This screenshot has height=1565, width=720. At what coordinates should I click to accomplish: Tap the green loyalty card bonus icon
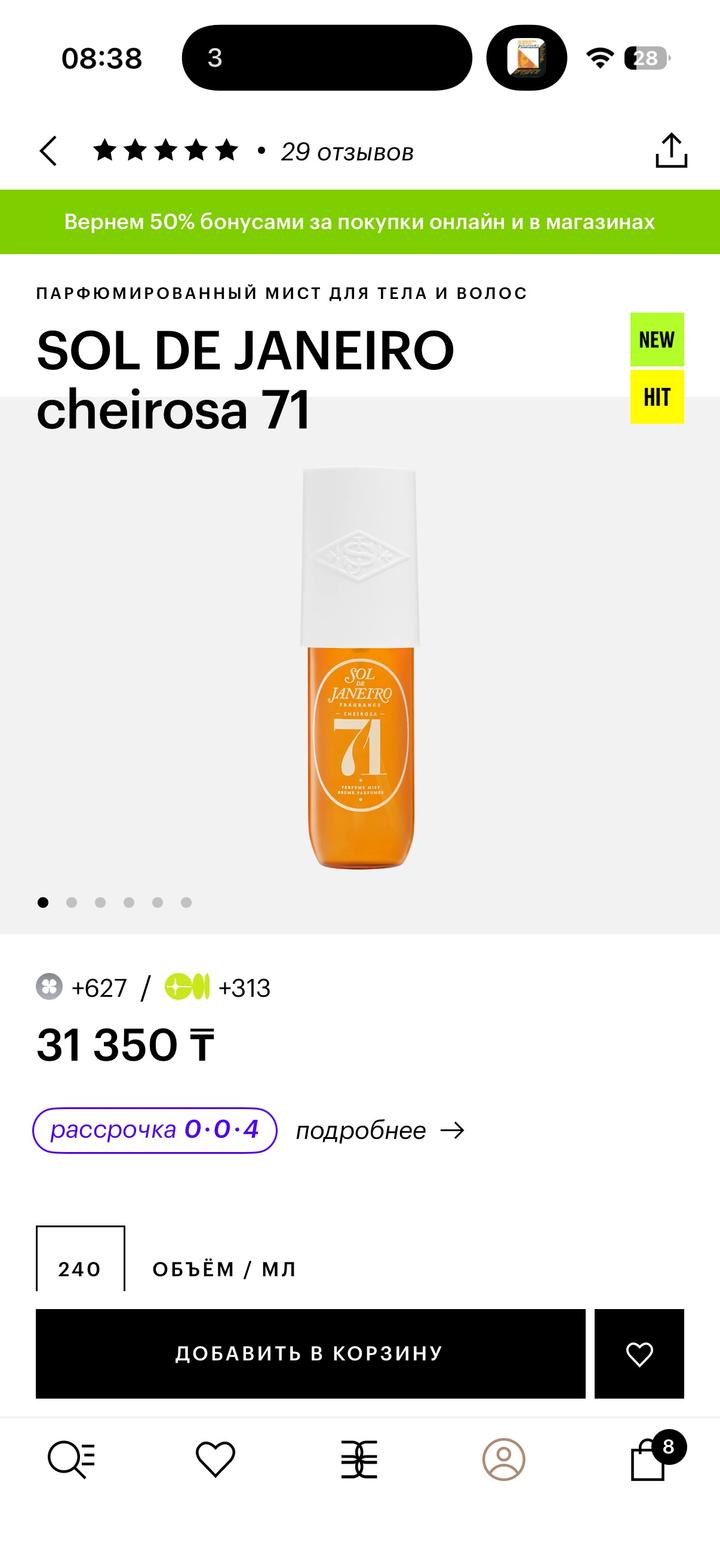pos(187,988)
